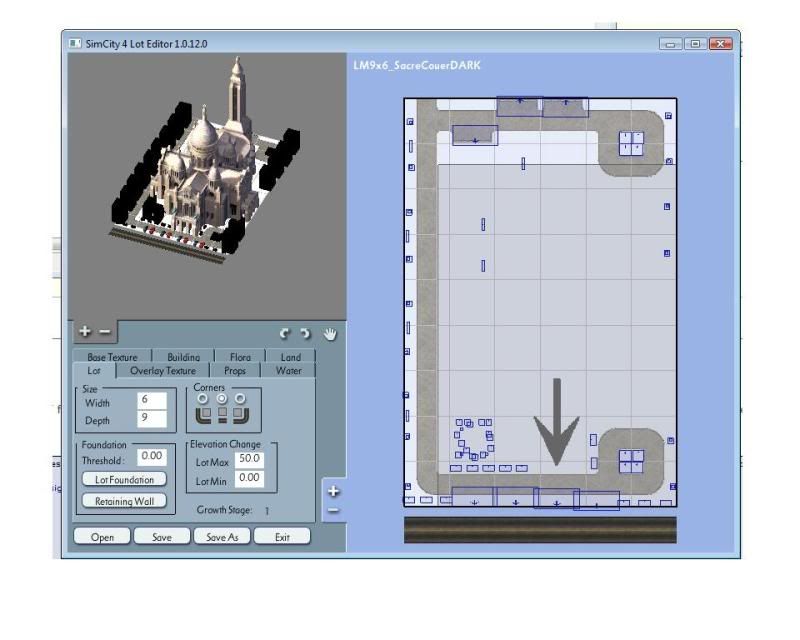This screenshot has height=640, width=800.
Task: Go to the Props tab
Action: coord(235,371)
